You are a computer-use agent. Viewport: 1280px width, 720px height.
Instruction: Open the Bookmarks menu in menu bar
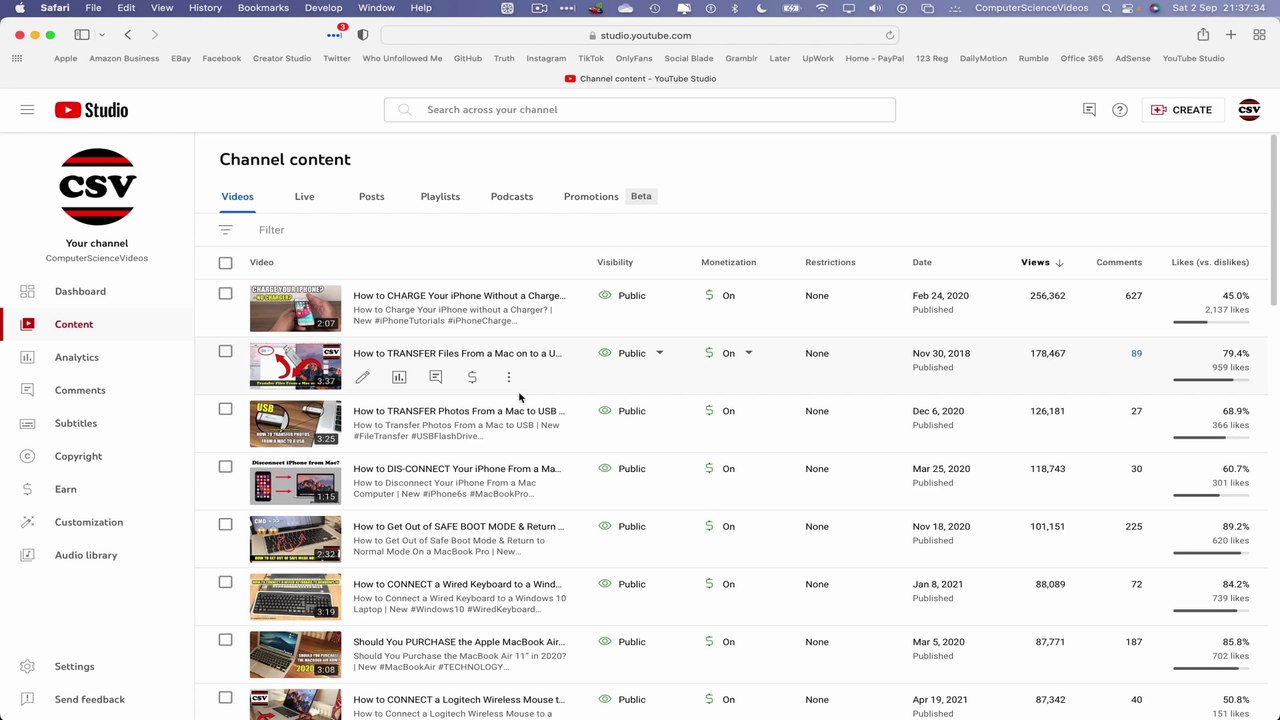[264, 8]
